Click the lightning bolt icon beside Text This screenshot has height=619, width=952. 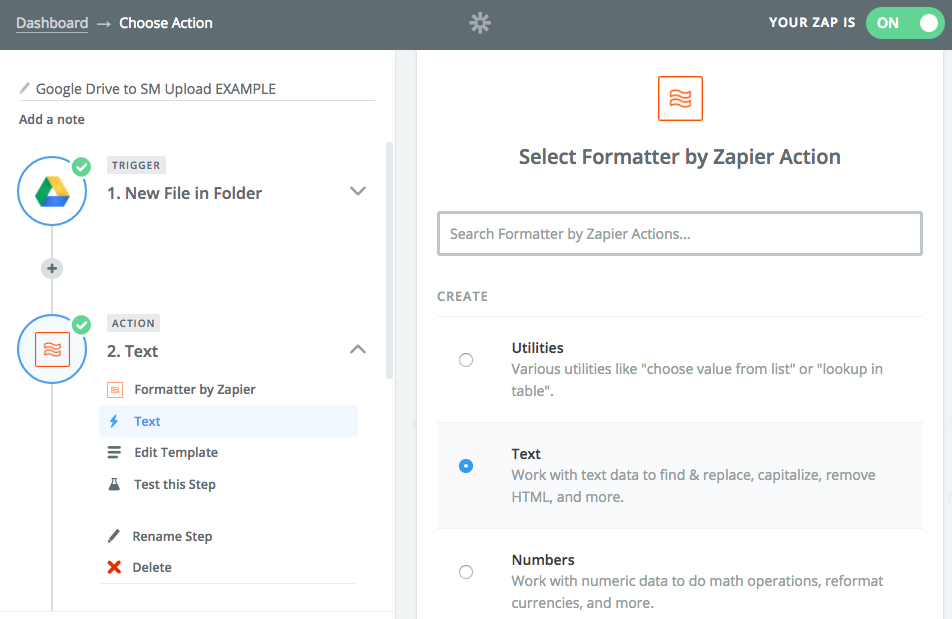pos(114,421)
